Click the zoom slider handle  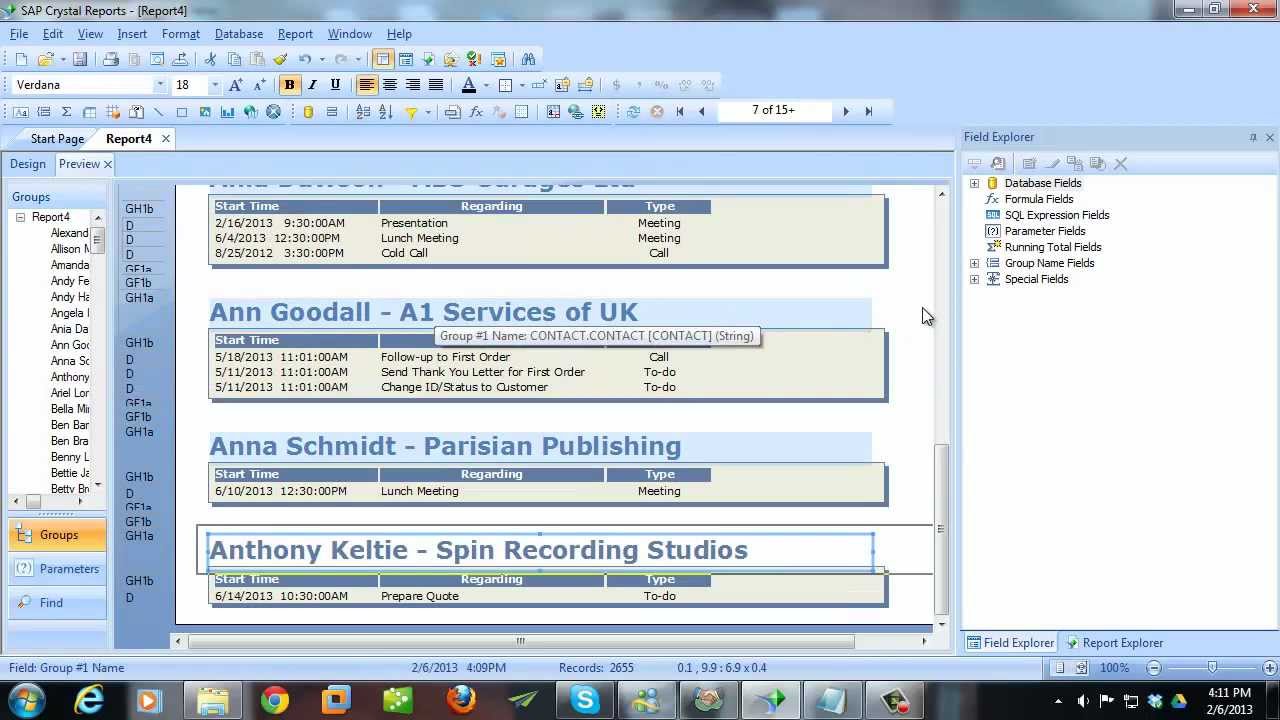click(x=1212, y=667)
